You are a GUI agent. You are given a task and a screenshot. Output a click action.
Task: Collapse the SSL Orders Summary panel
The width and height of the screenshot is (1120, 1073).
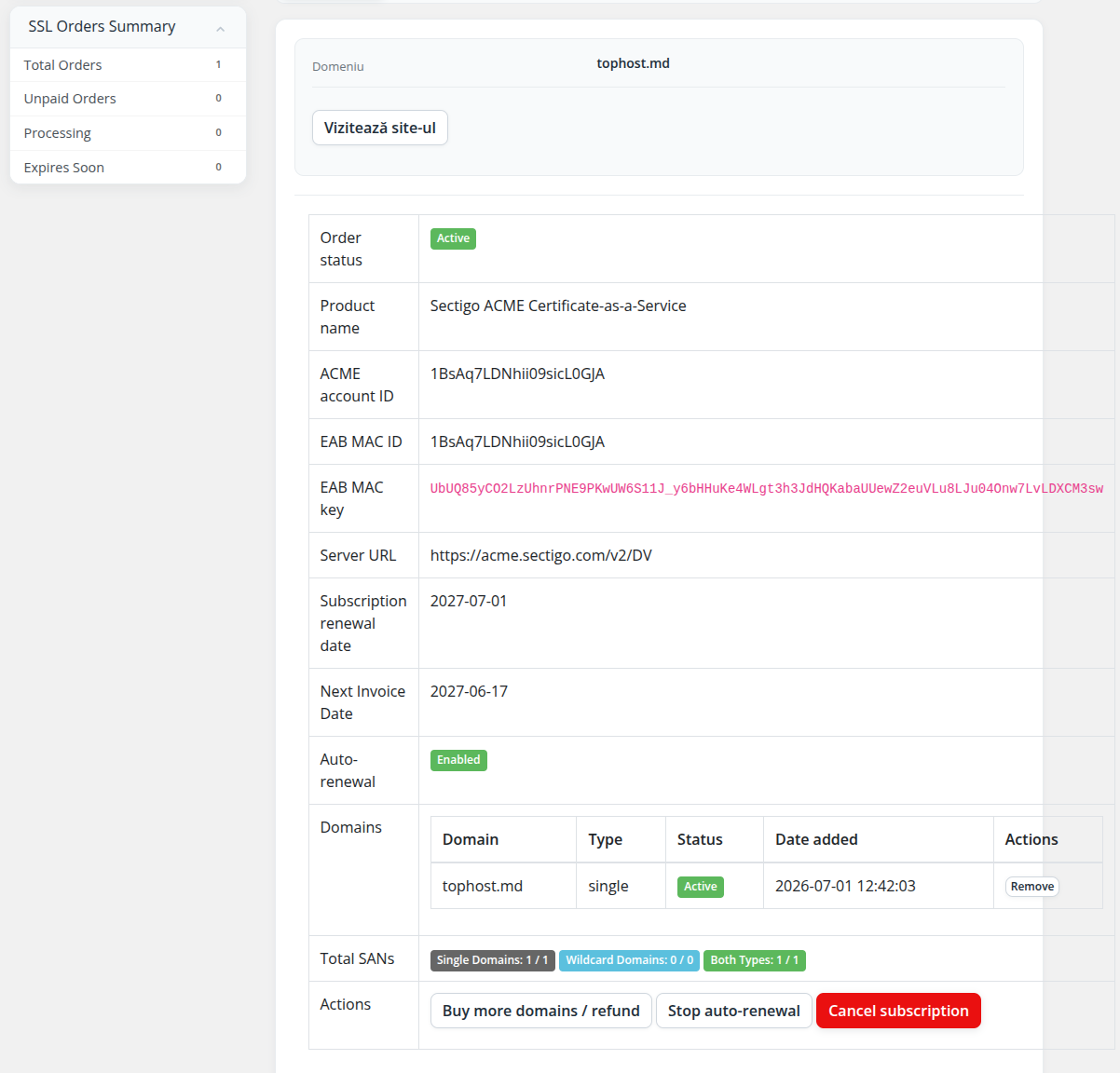coord(220,28)
